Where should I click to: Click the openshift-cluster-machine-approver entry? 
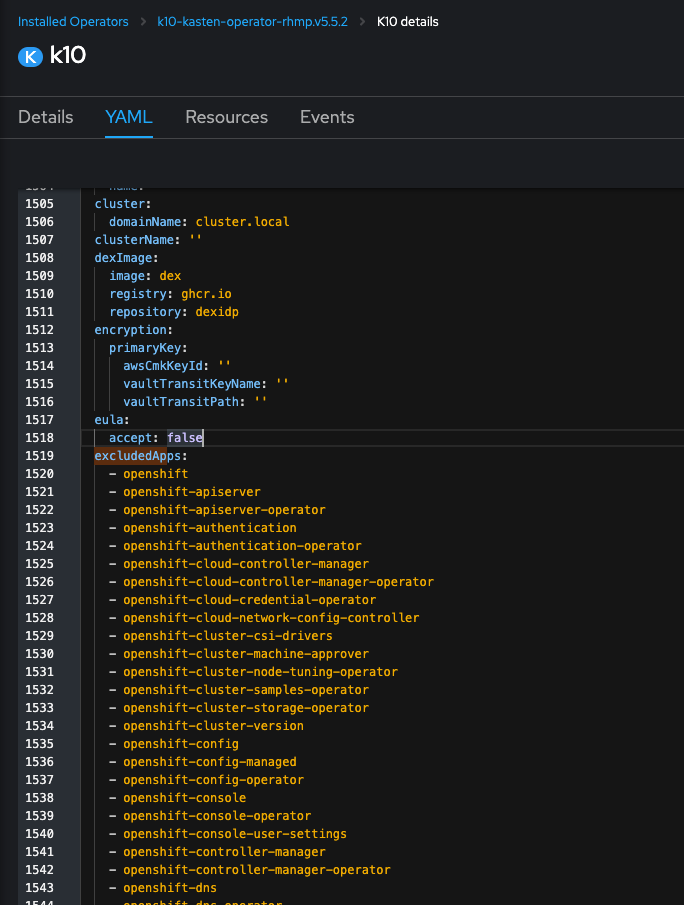[246, 653]
